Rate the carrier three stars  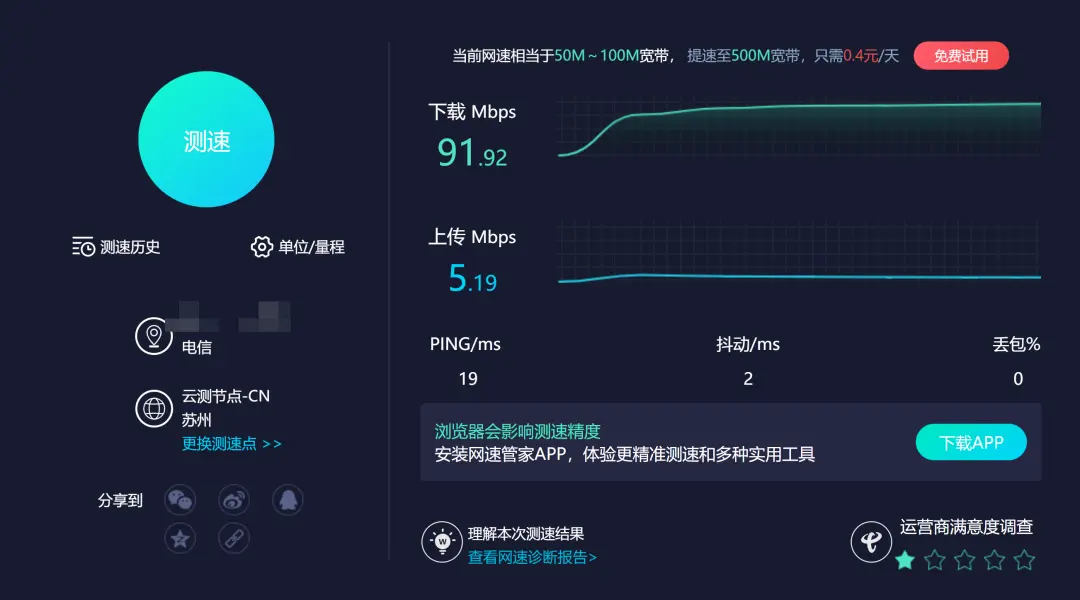pos(964,561)
